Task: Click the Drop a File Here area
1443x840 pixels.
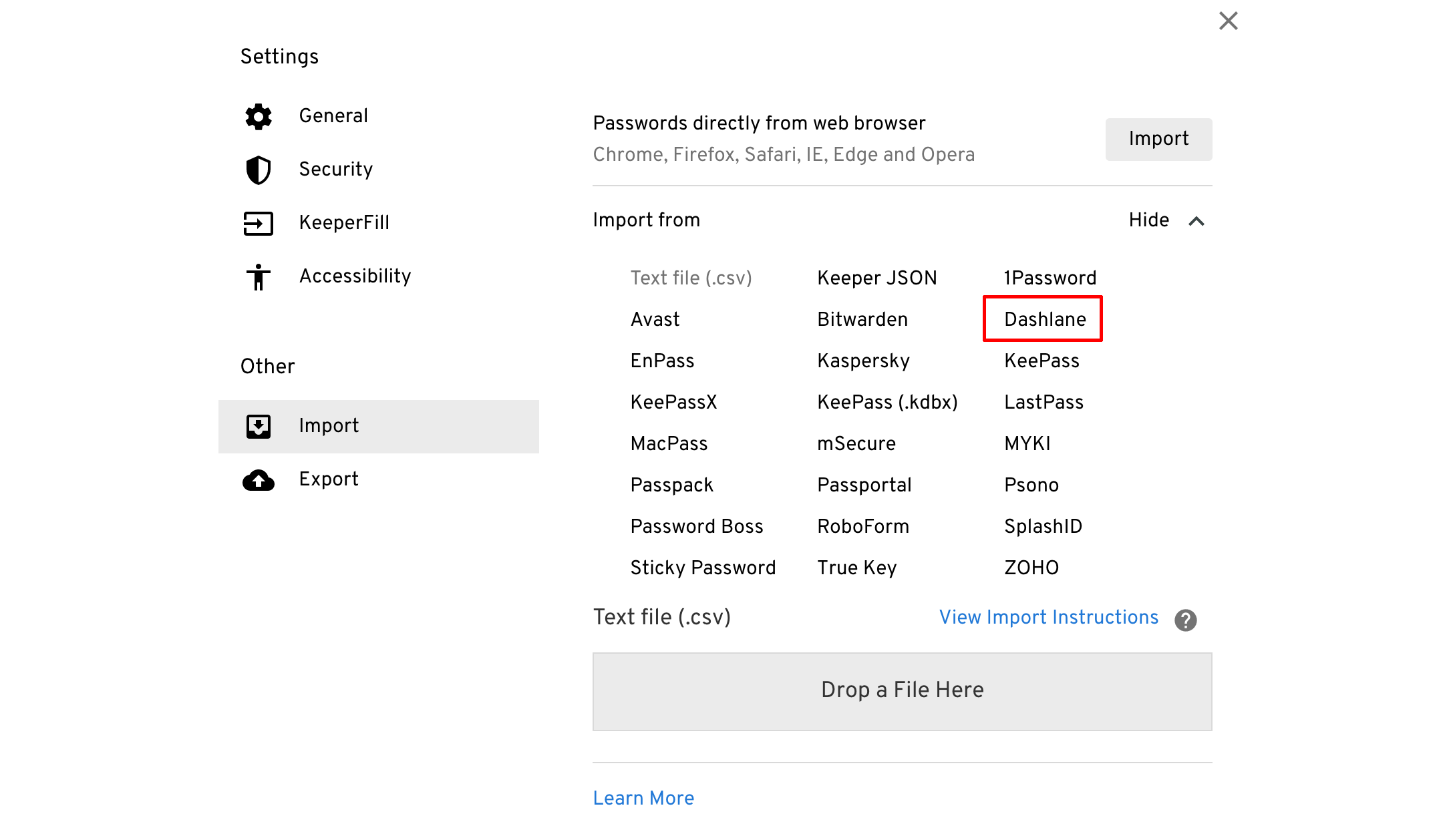Action: (902, 691)
